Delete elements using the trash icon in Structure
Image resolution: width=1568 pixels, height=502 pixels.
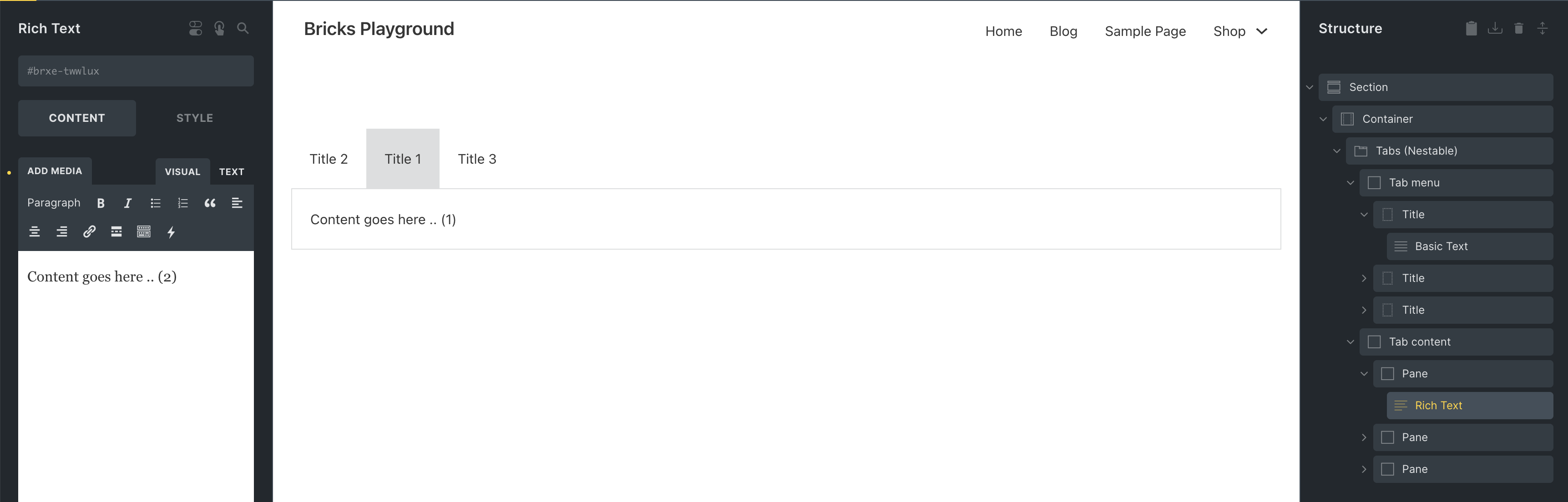(x=1519, y=28)
